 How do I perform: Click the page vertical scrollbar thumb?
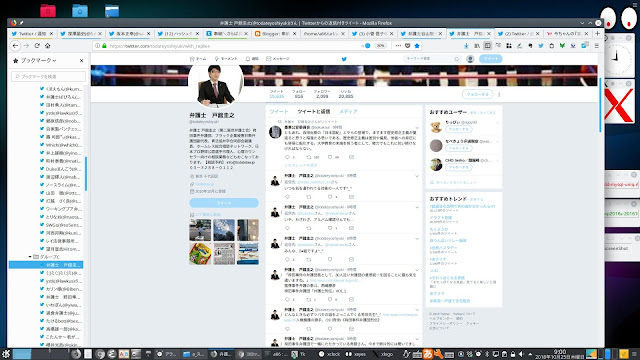point(600,104)
